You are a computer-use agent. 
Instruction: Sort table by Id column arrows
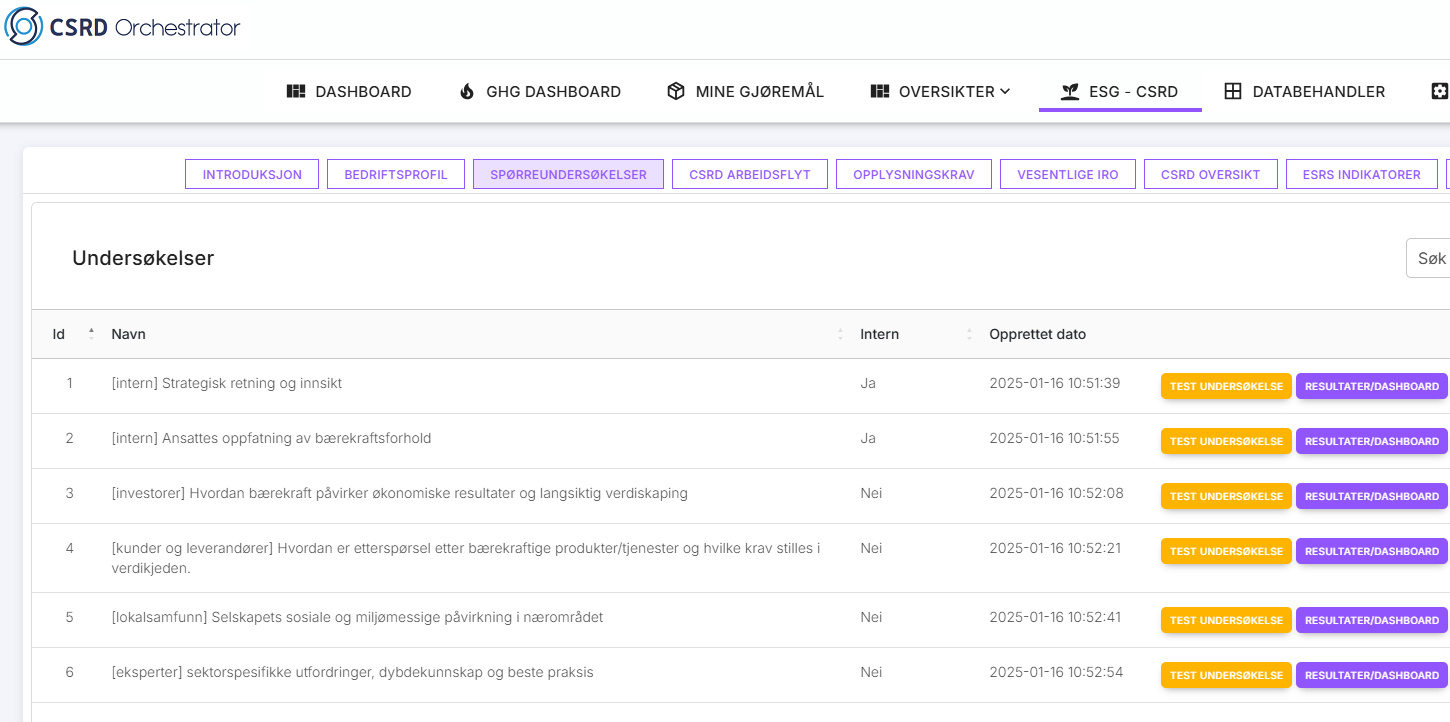click(x=91, y=334)
